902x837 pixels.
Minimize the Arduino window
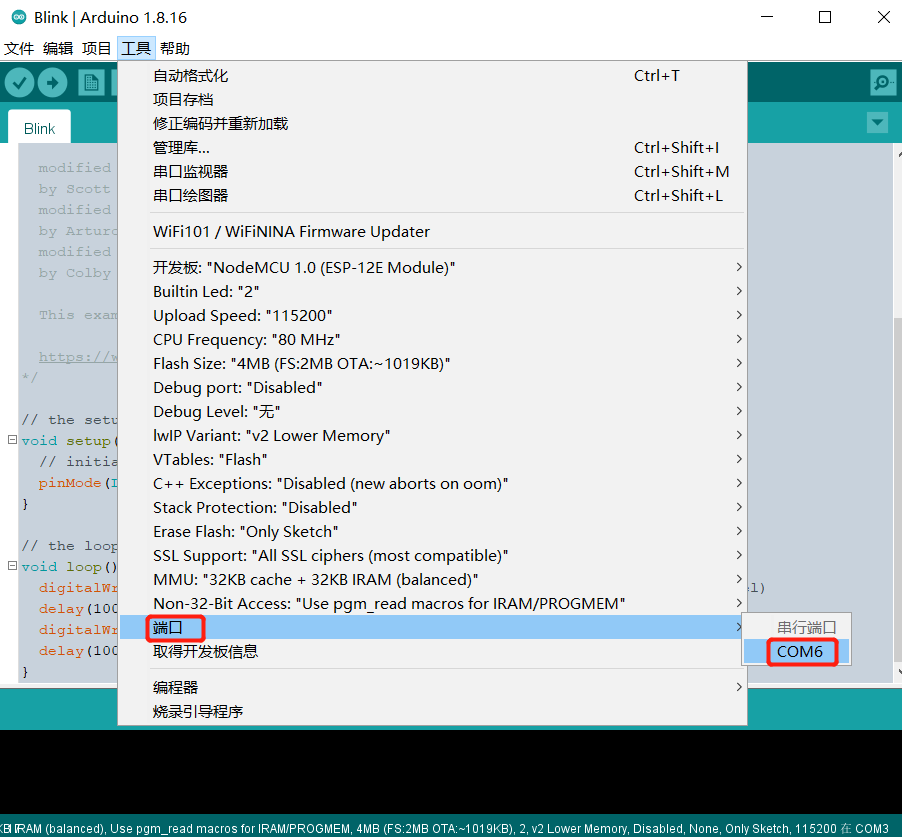767,17
